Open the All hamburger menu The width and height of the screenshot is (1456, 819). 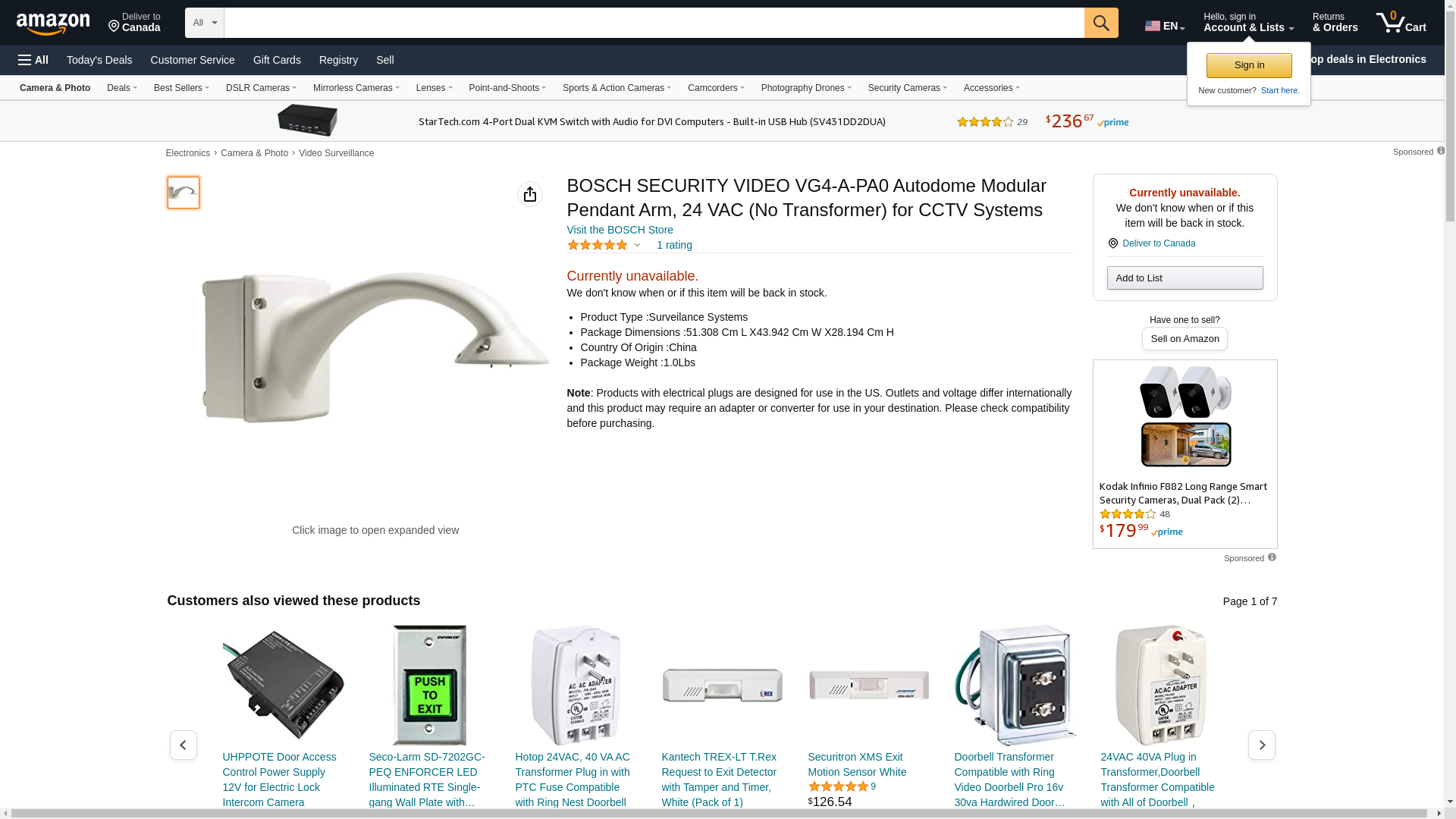(x=33, y=60)
